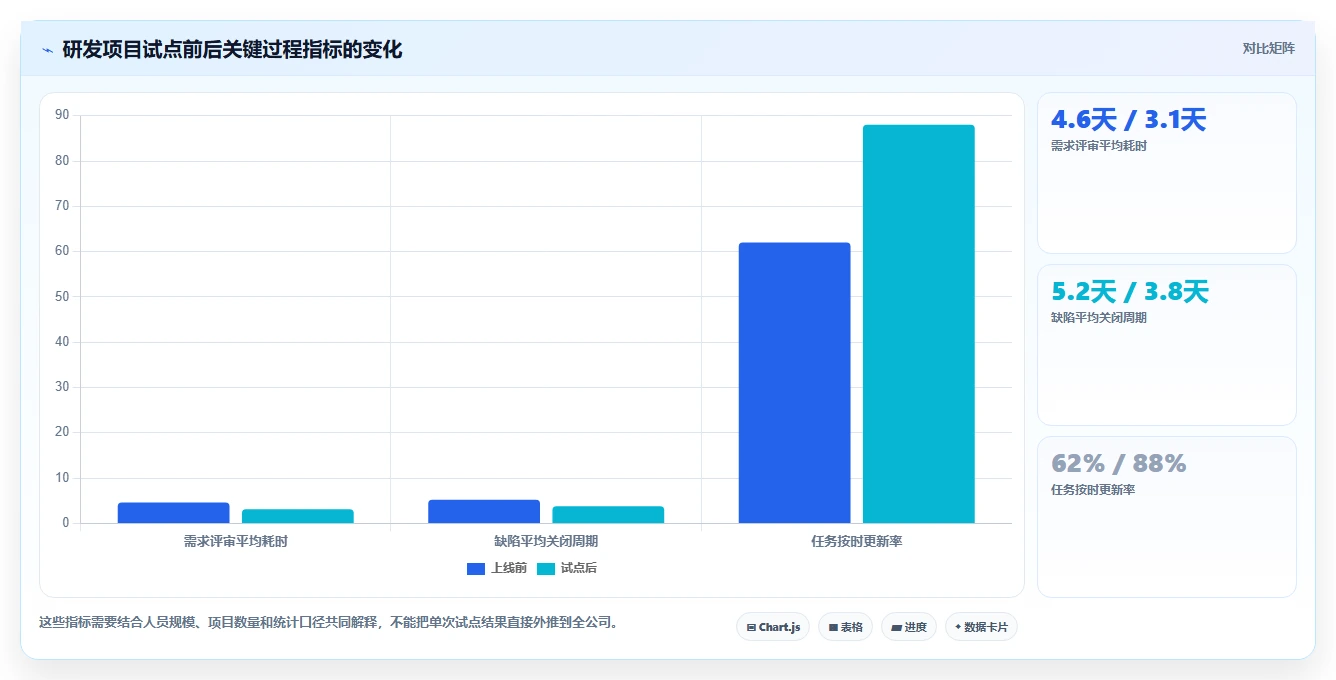The image size is (1336, 680).
Task: Toggle the 上线前 legend entry
Action: pyautogui.click(x=497, y=568)
